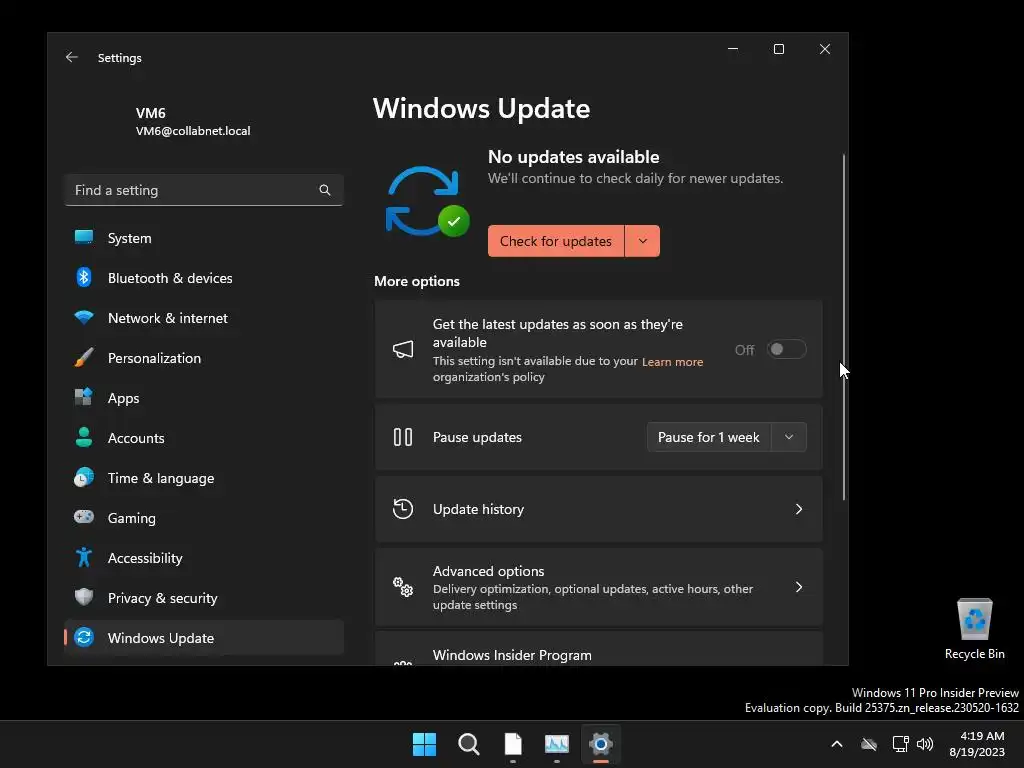Click the Settings gear in taskbar
1024x768 pixels.
[x=601, y=744]
